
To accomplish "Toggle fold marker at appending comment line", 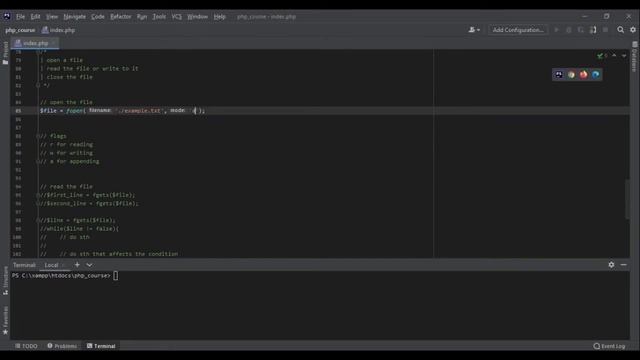I will click(x=38, y=162).
